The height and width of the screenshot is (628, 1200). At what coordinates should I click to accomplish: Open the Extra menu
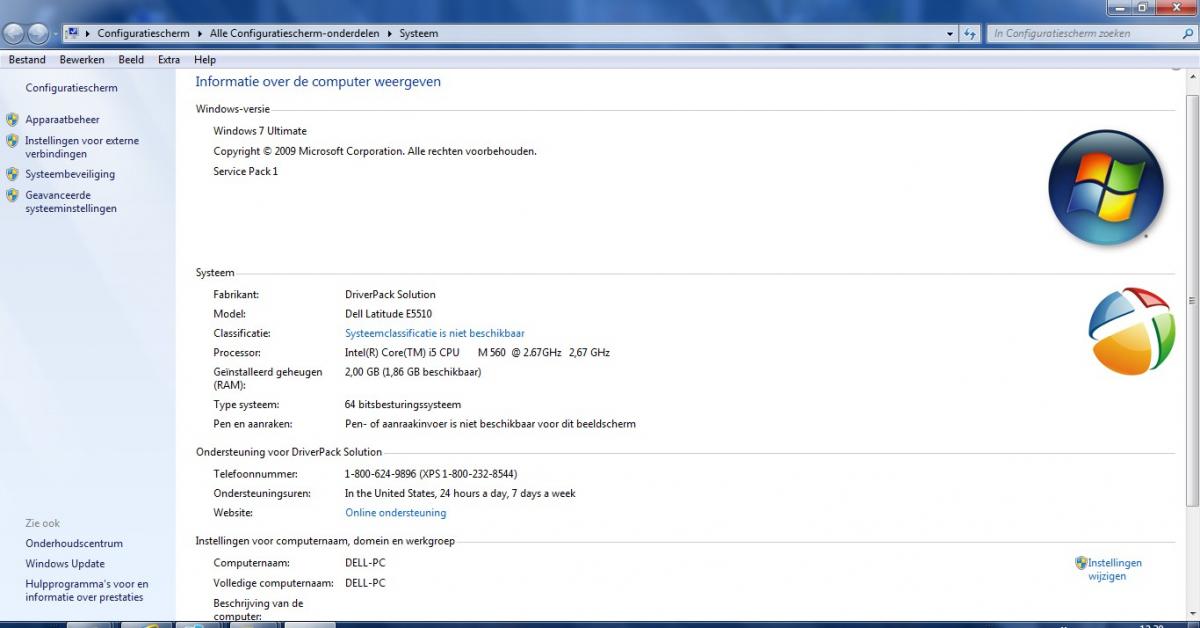point(169,60)
